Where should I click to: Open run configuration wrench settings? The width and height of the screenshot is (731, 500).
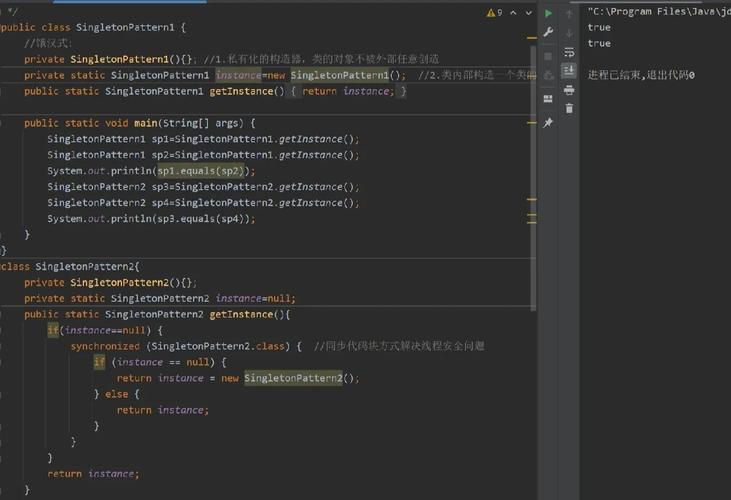coord(548,32)
